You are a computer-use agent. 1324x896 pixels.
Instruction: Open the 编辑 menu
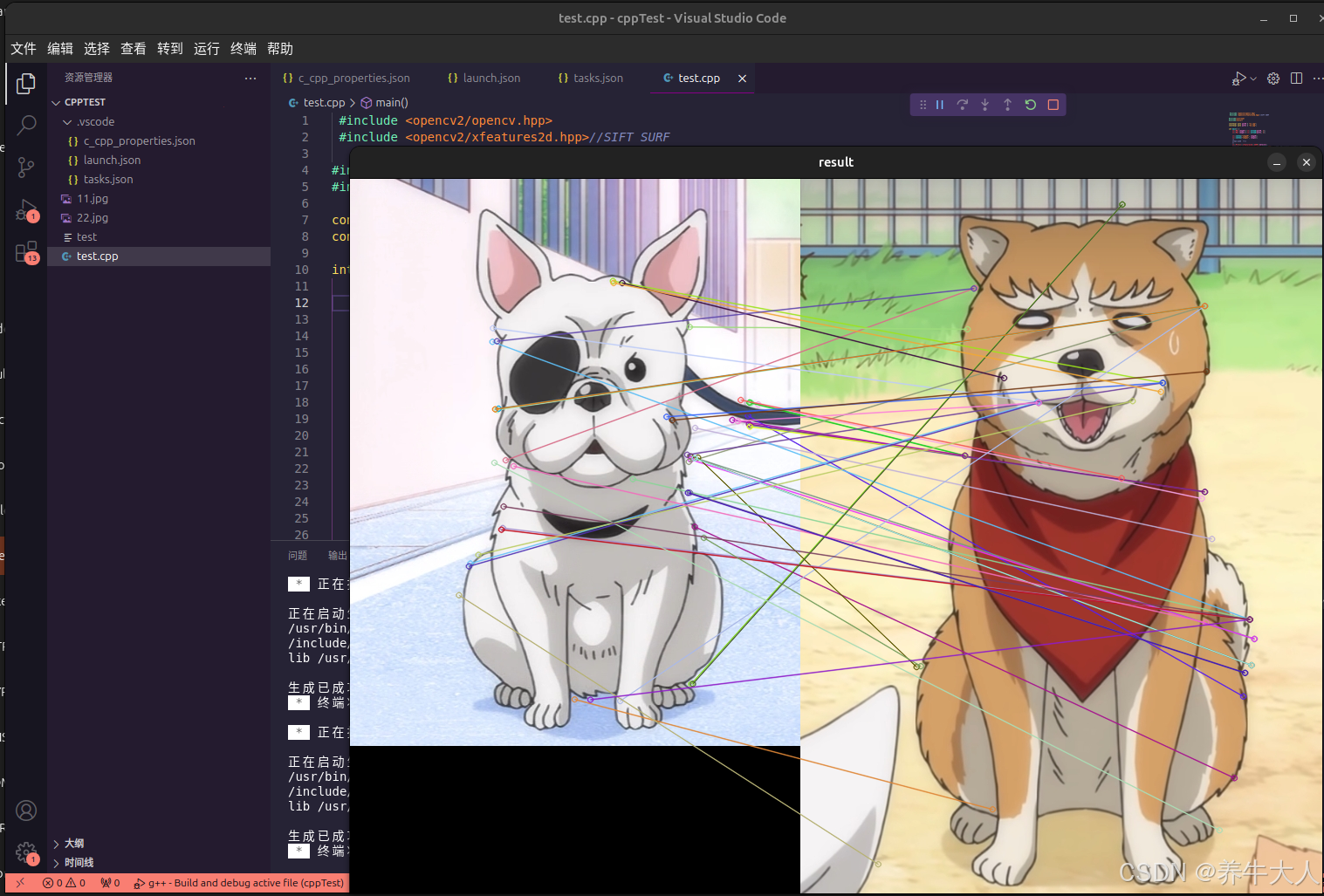coord(60,49)
